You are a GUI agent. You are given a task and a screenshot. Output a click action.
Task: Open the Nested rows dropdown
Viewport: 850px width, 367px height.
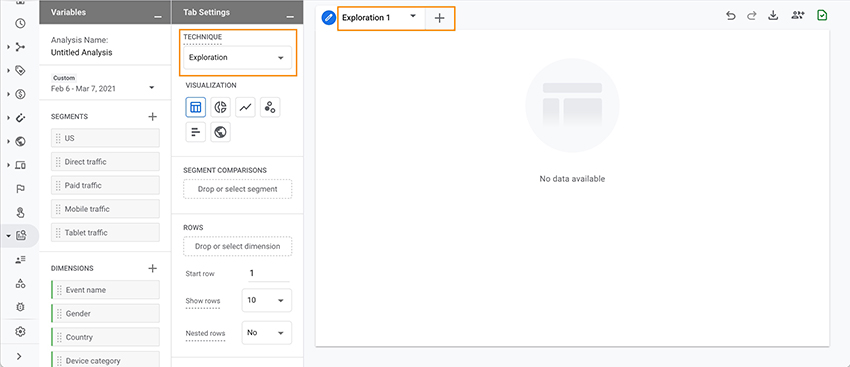[267, 333]
